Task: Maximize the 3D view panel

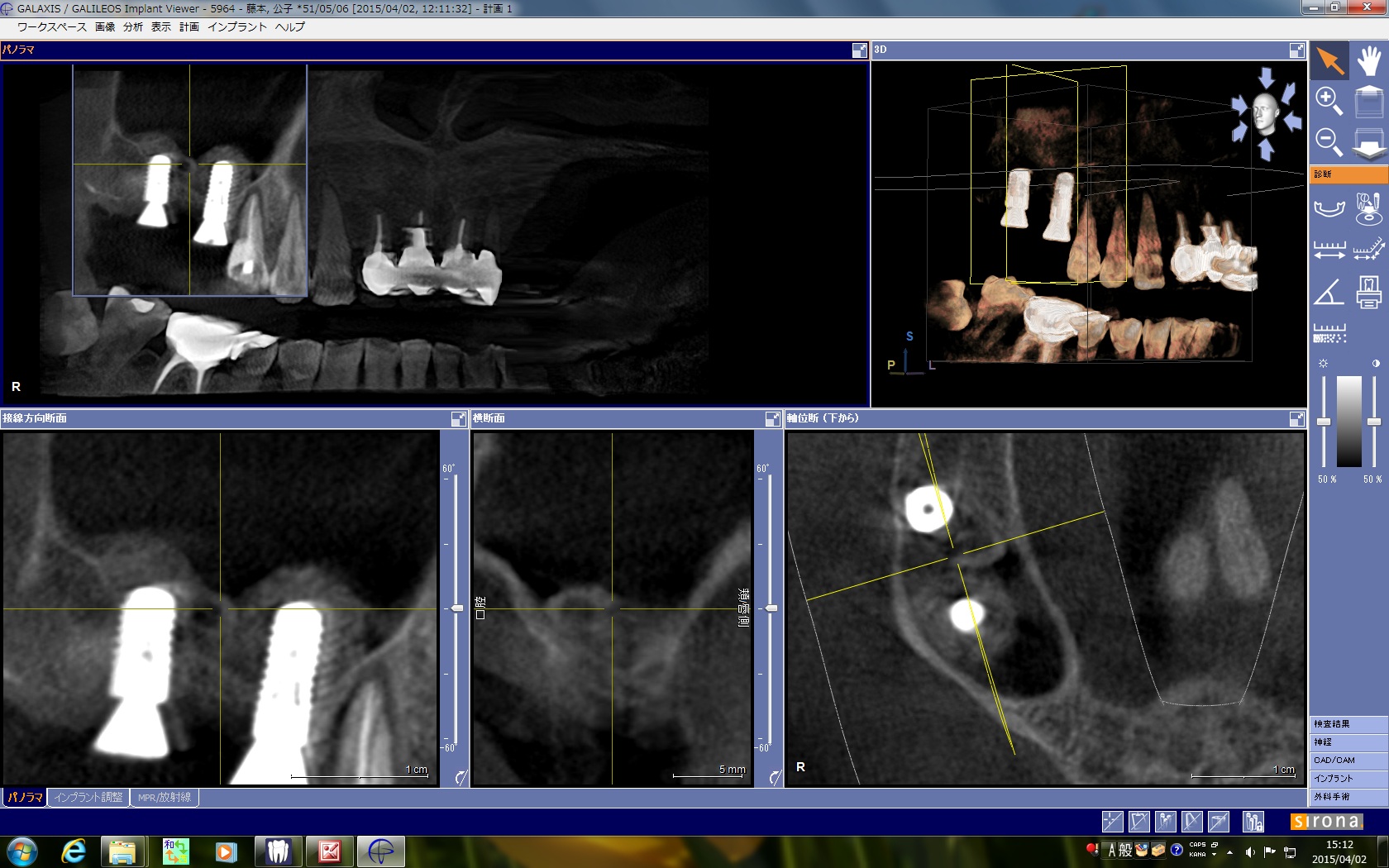Action: [x=1296, y=50]
